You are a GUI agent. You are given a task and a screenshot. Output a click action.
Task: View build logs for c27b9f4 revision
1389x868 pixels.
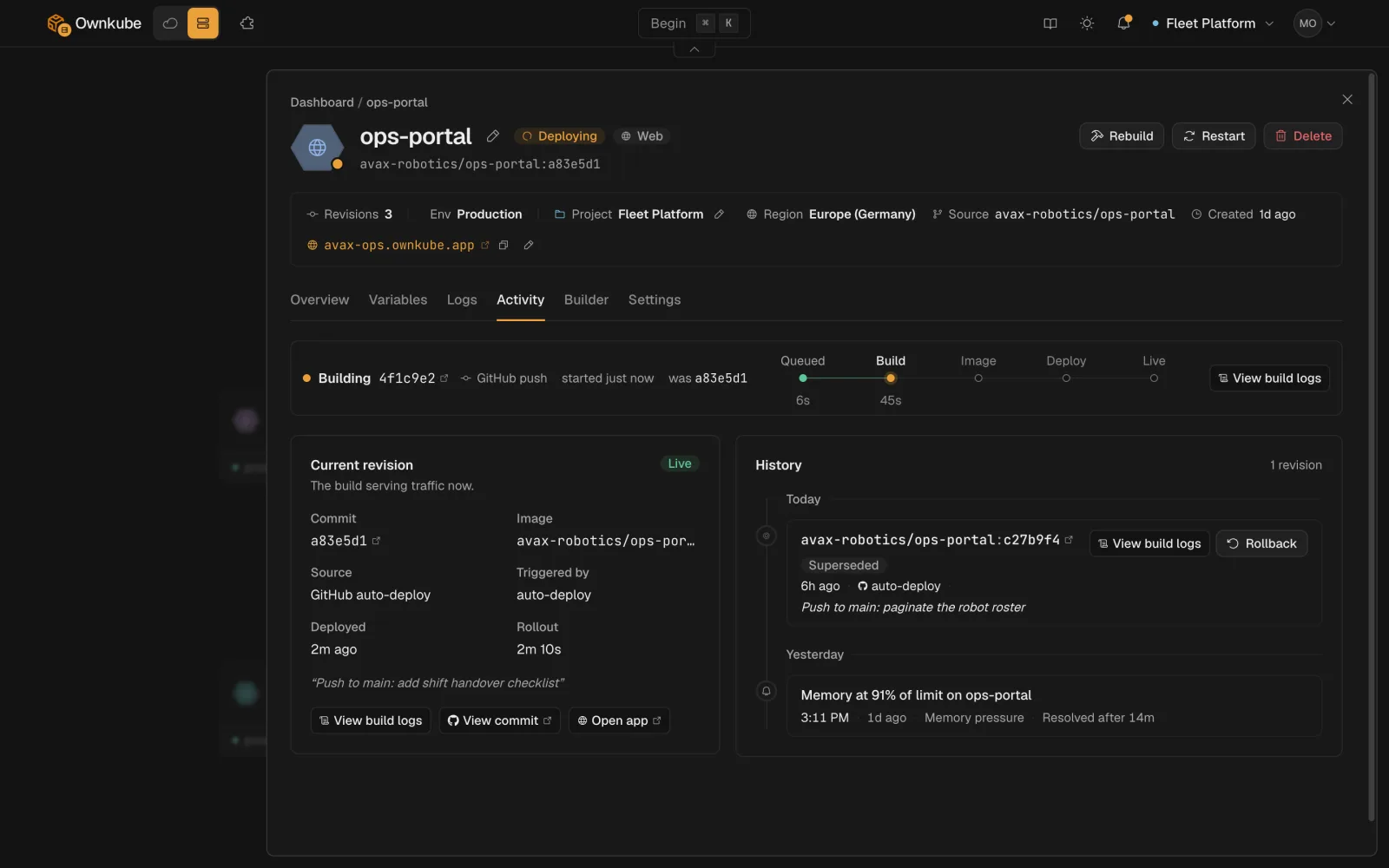tap(1149, 543)
